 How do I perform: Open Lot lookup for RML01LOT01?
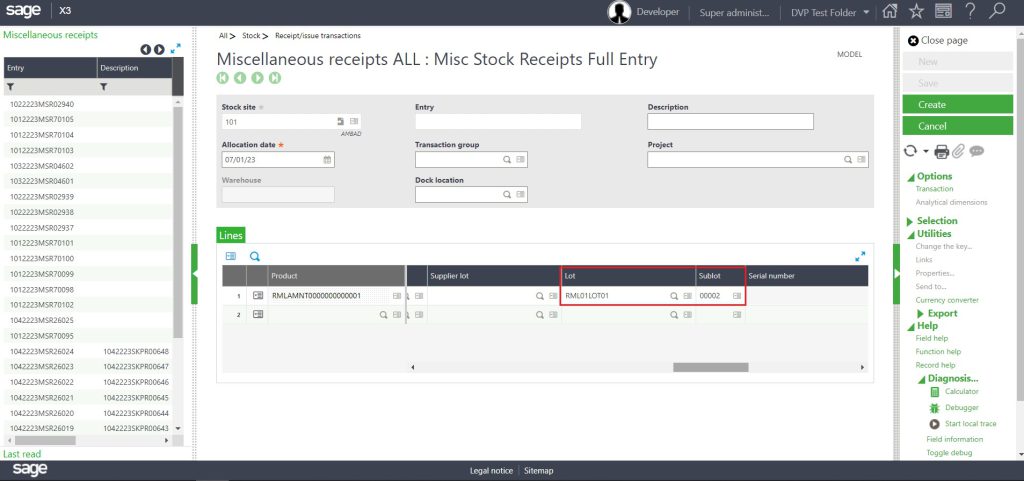coord(674,296)
